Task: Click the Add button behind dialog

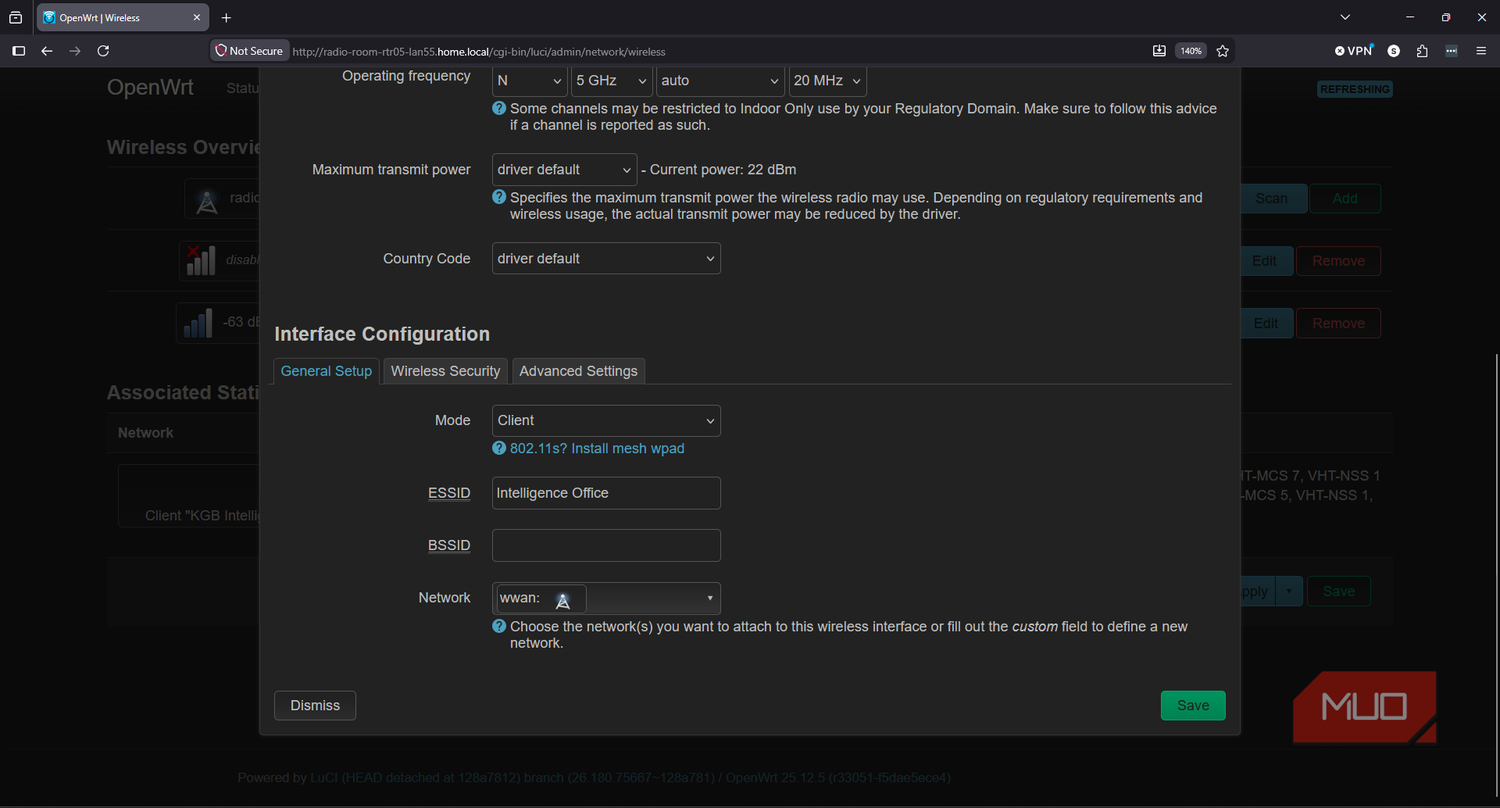Action: click(x=1345, y=198)
